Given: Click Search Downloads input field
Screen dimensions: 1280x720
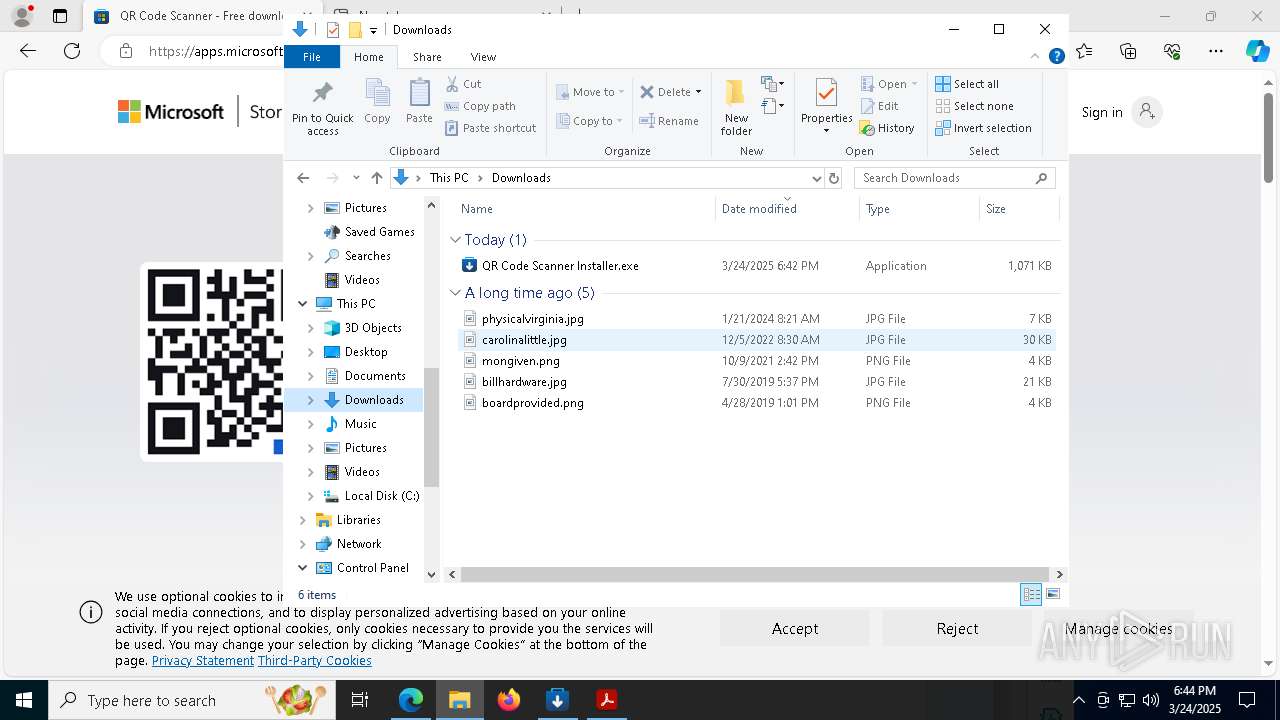Looking at the screenshot, I should coord(955,178).
